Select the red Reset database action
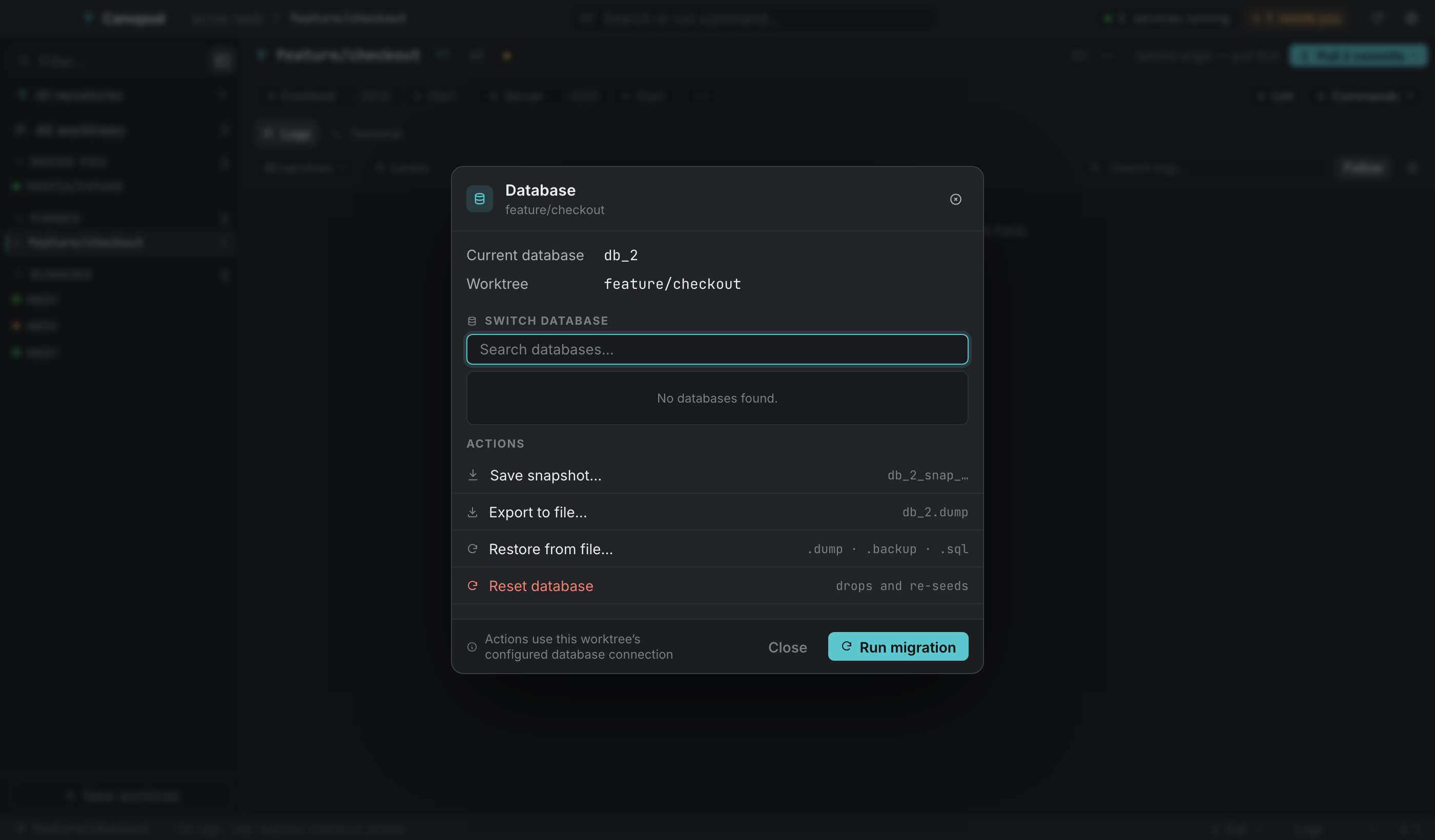 click(x=717, y=585)
